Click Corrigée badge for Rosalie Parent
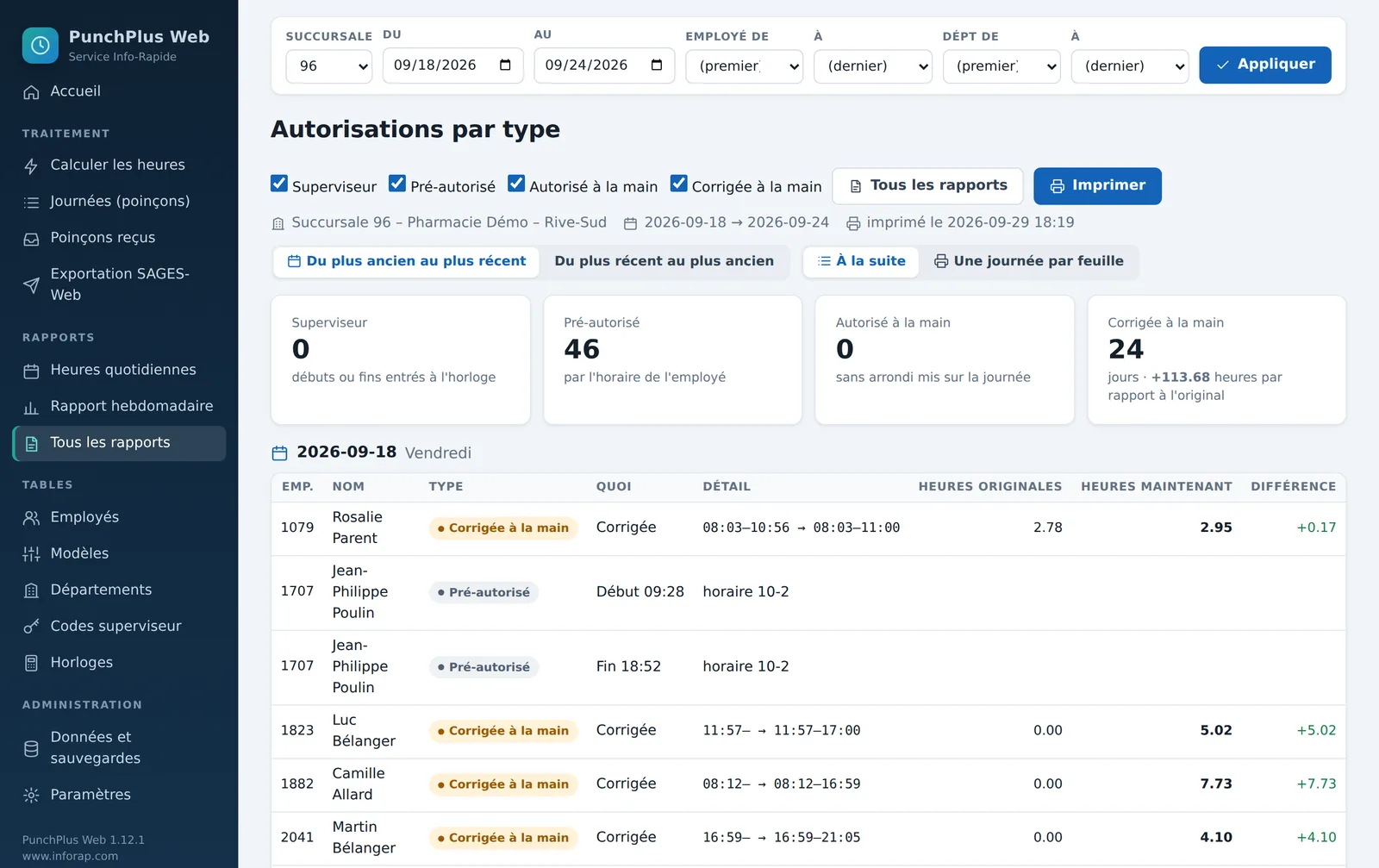The image size is (1379, 868). 503,528
